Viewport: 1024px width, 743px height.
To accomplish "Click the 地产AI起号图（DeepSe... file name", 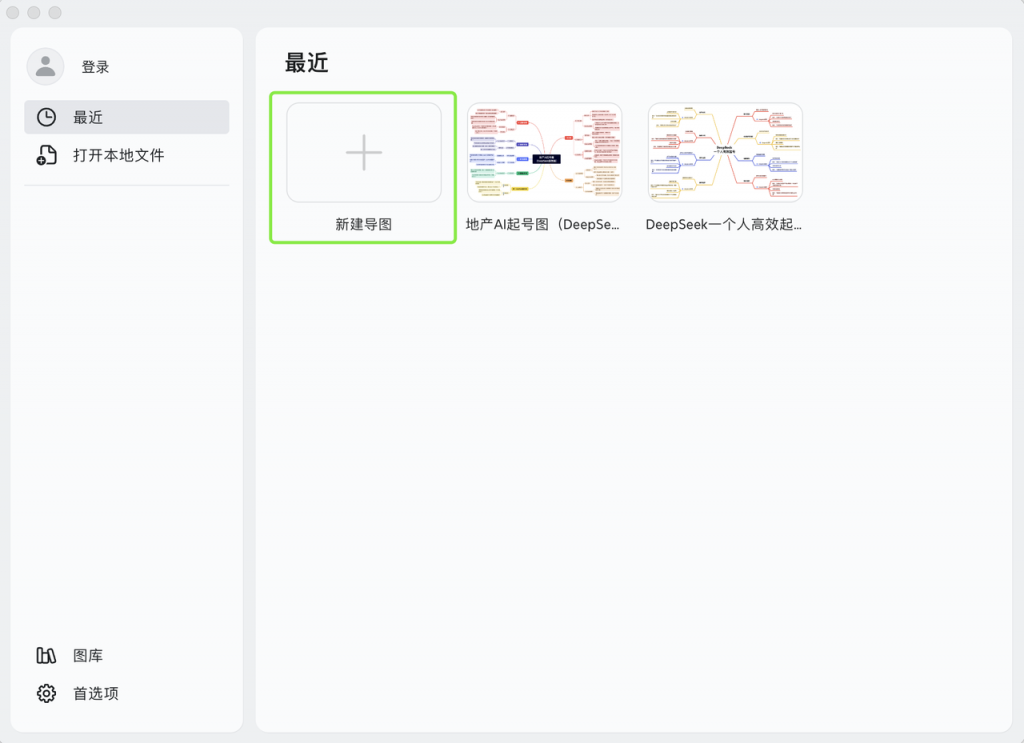I will tap(543, 225).
